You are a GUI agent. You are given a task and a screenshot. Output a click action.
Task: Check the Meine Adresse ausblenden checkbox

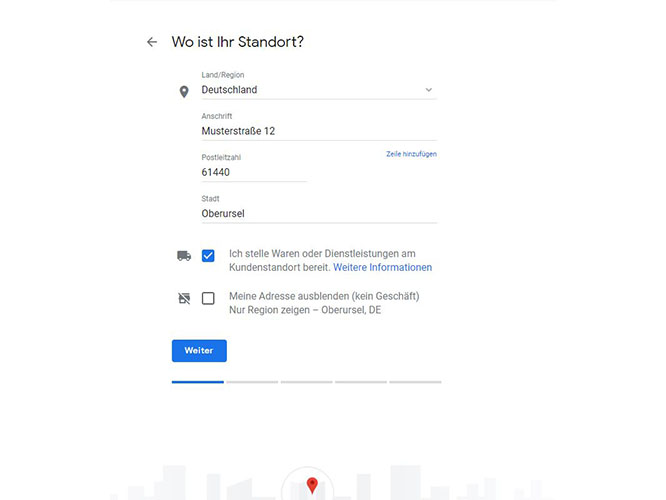[208, 298]
